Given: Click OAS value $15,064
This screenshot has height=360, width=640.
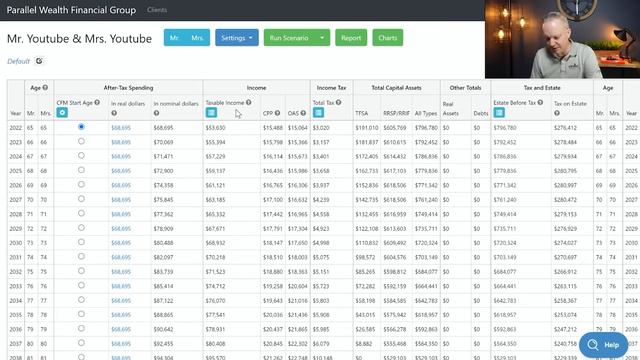Looking at the screenshot, I should [x=298, y=128].
